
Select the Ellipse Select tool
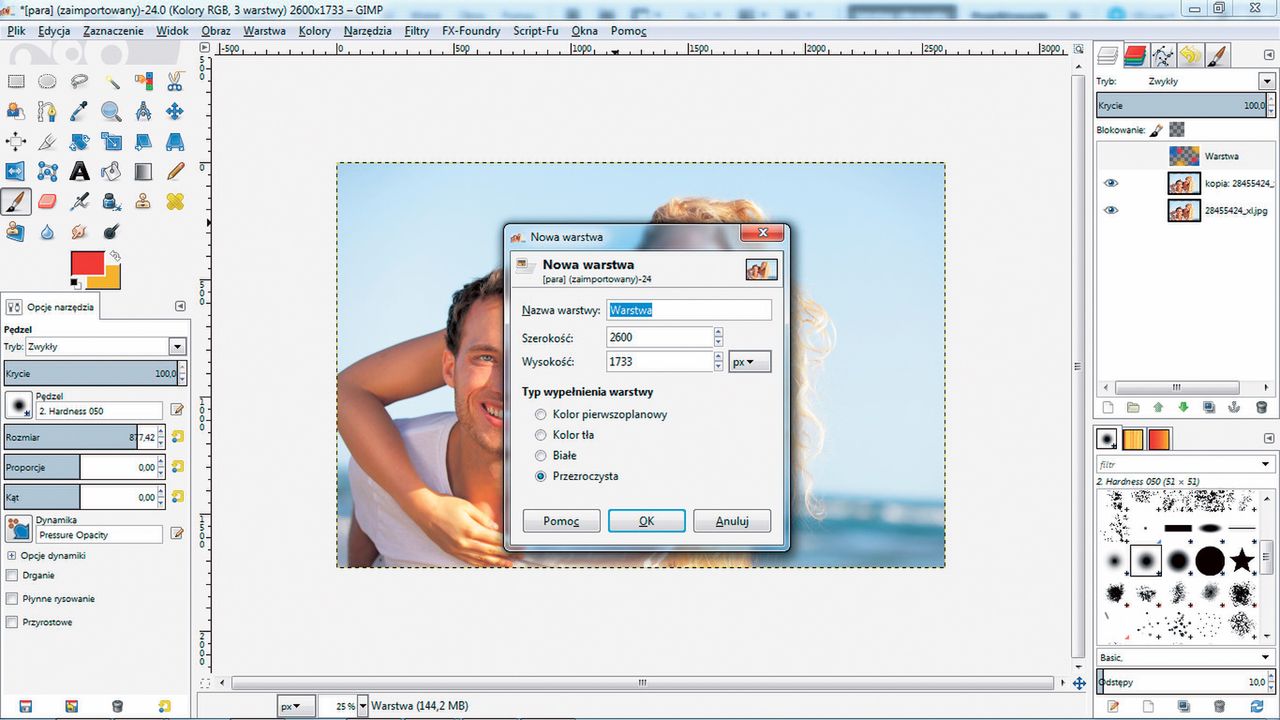pos(47,81)
